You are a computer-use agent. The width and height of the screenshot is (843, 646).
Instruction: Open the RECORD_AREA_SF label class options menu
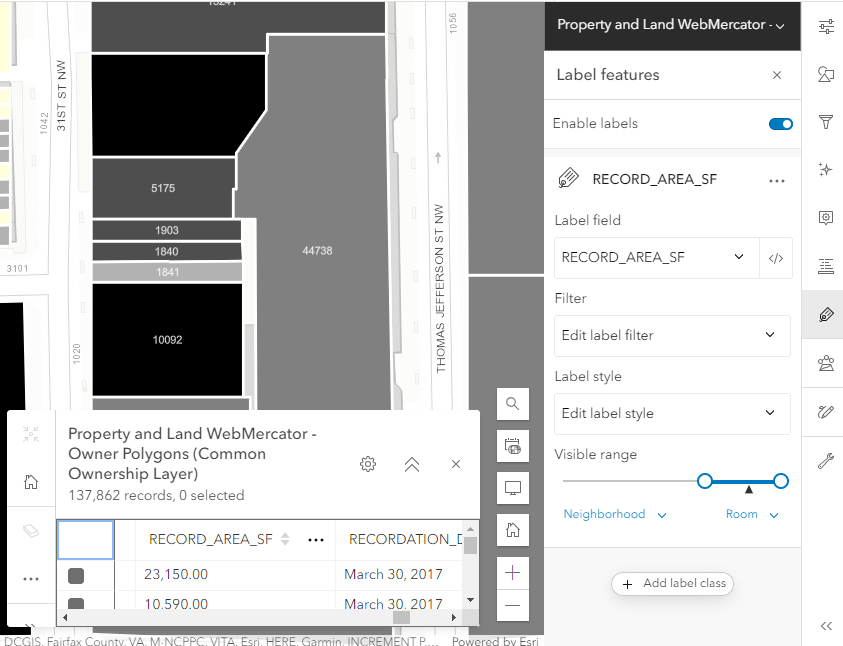pyautogui.click(x=777, y=180)
